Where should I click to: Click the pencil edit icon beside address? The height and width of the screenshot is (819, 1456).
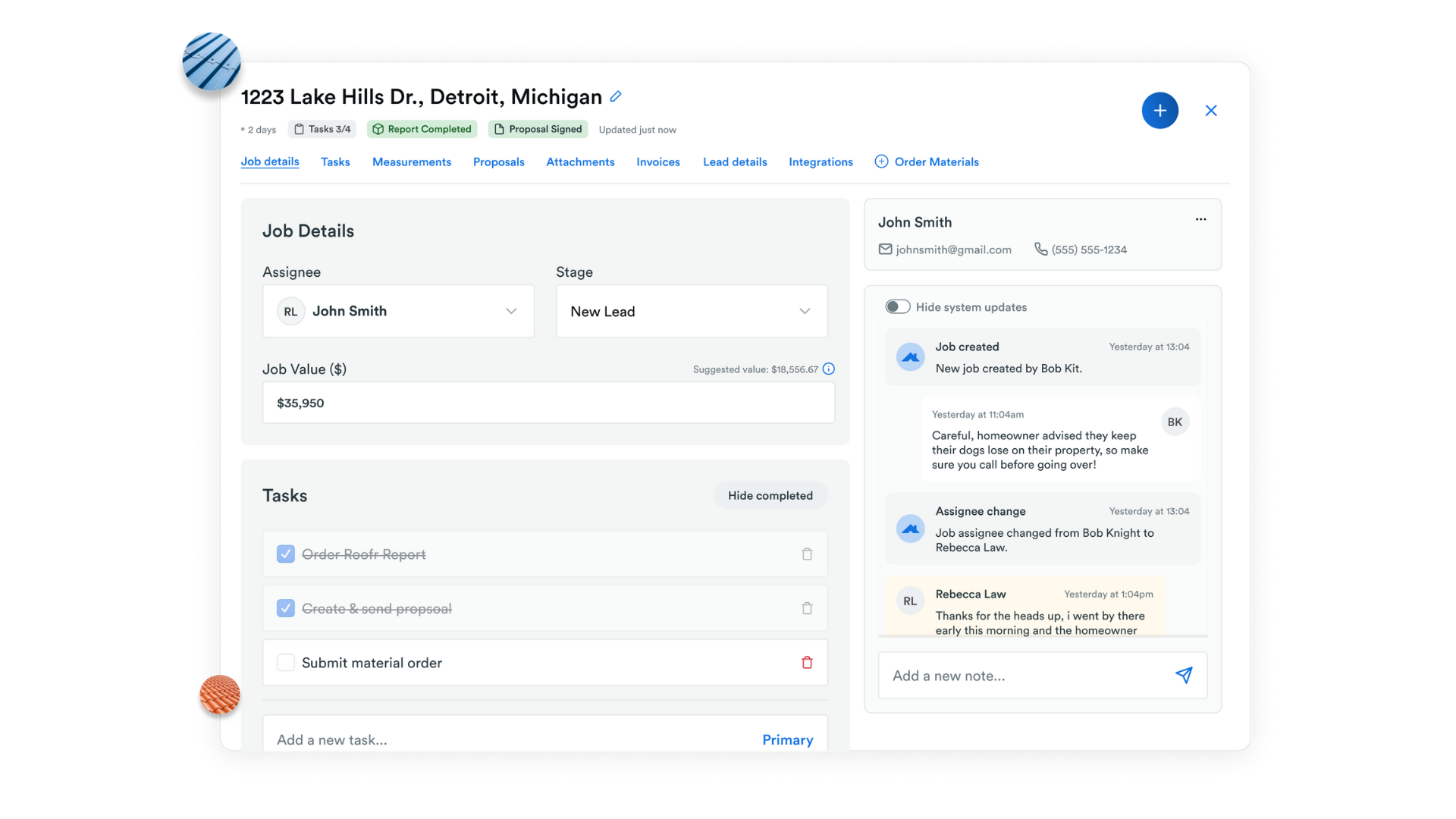[x=616, y=96]
